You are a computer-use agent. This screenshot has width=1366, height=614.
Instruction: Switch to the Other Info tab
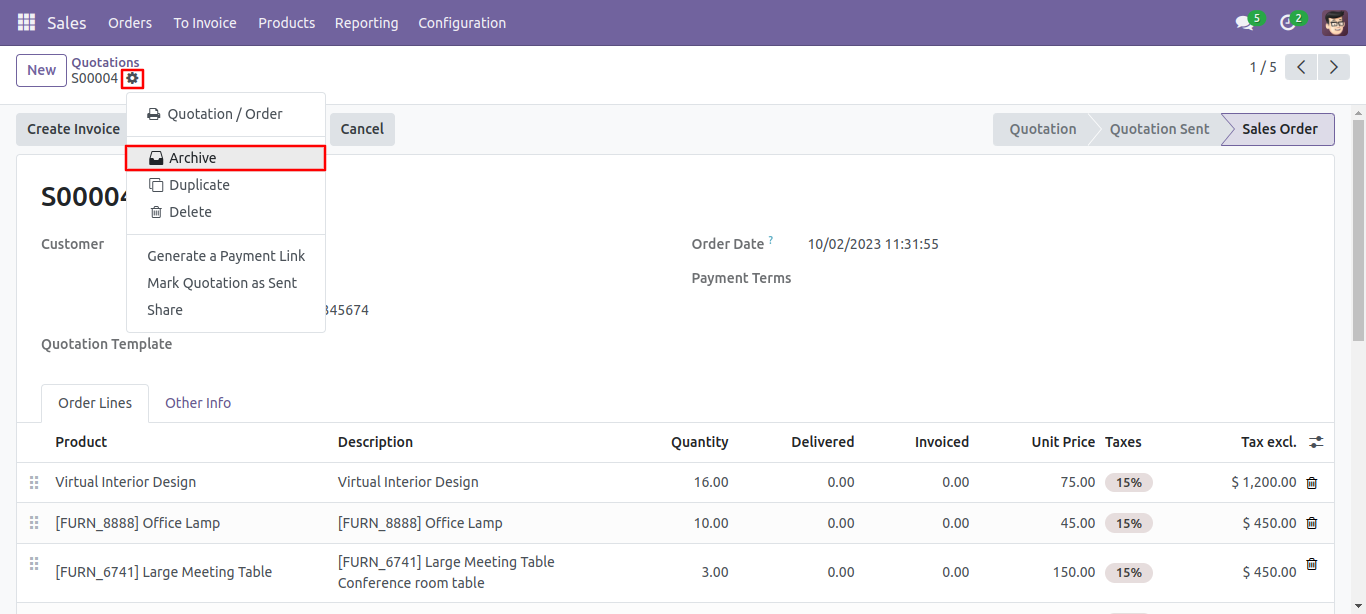(x=198, y=403)
